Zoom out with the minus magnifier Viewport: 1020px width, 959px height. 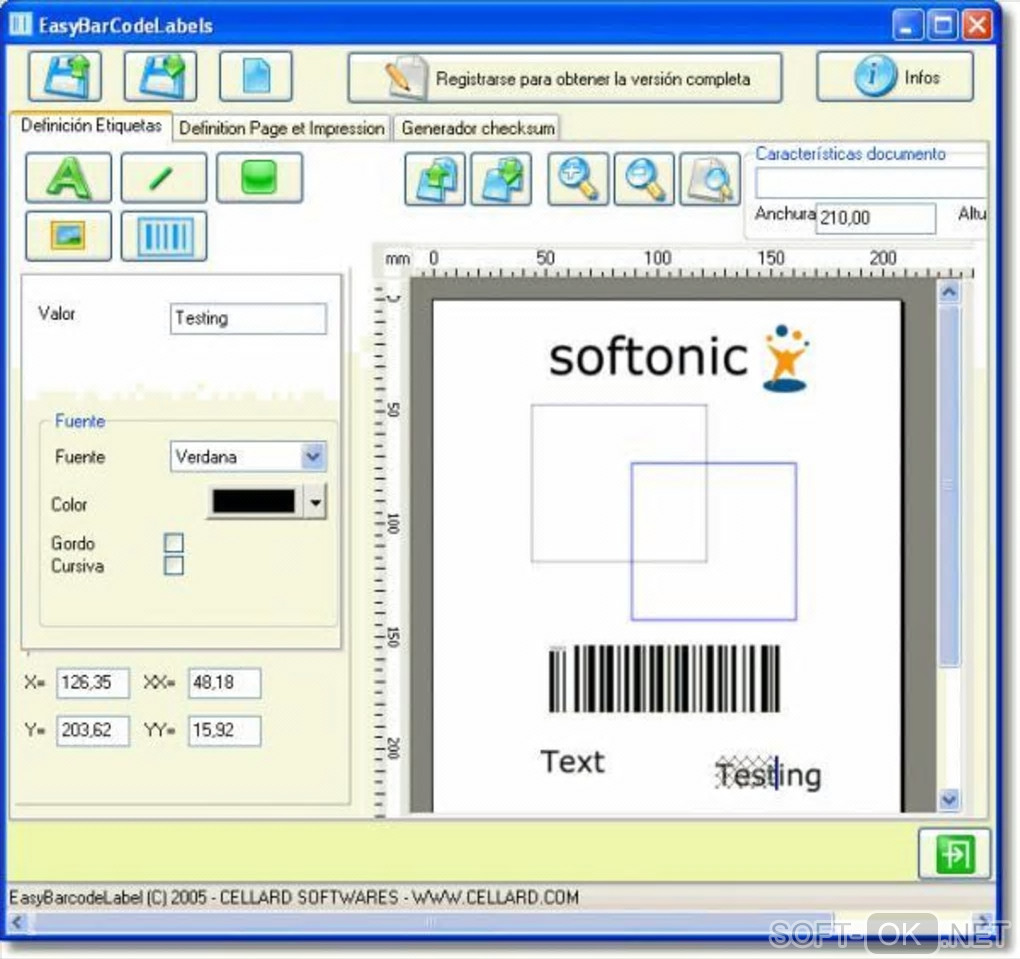(644, 180)
